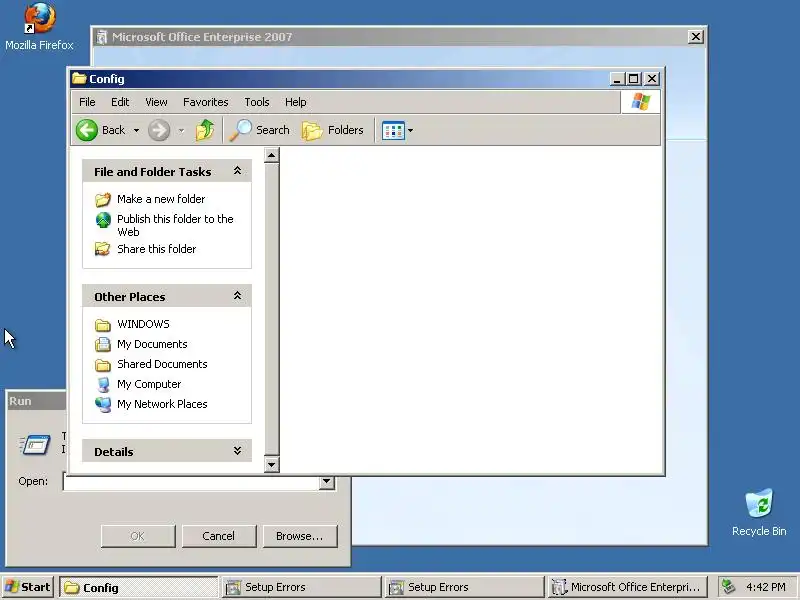Open the Favorites menu
This screenshot has height=600, width=800.
tap(206, 102)
